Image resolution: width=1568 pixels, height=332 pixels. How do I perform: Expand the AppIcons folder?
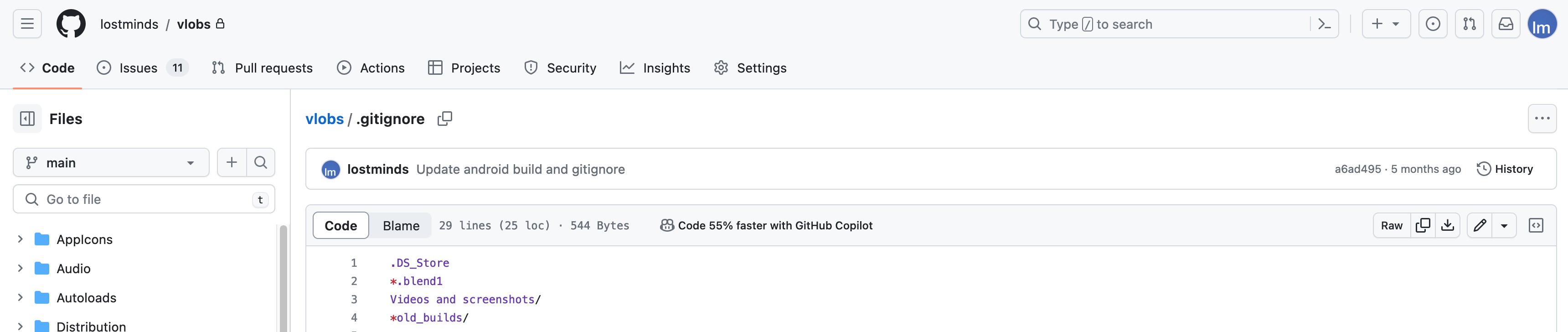pos(20,239)
